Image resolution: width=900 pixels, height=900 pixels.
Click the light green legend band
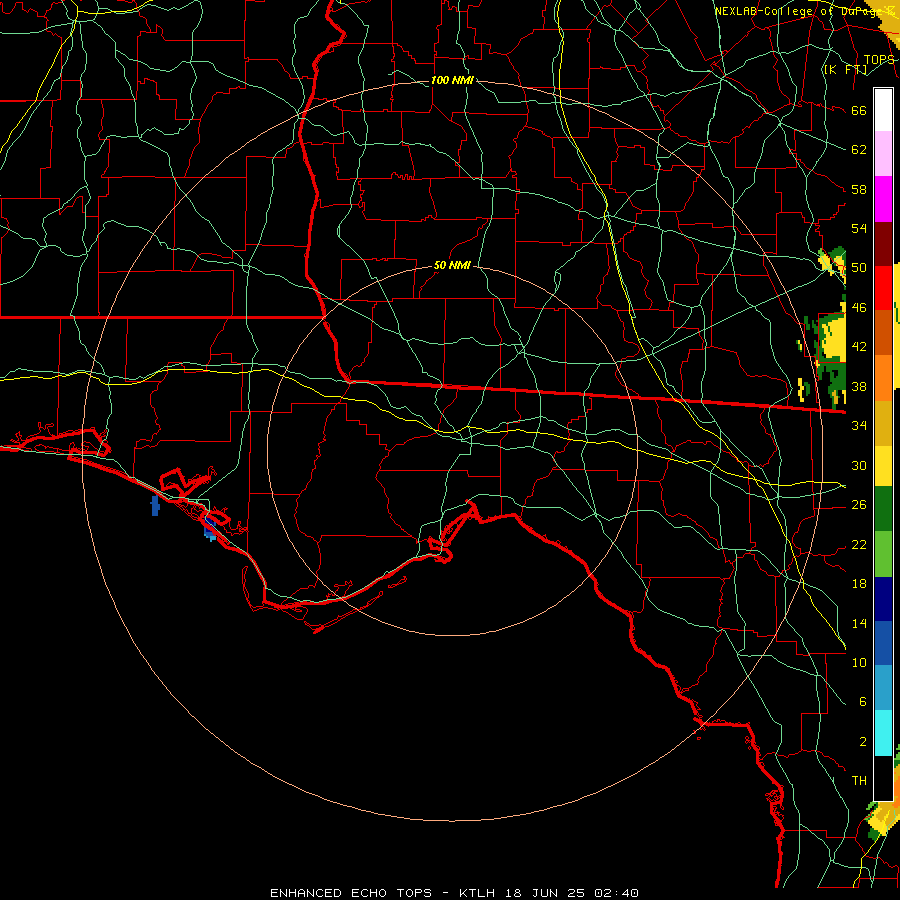[883, 554]
